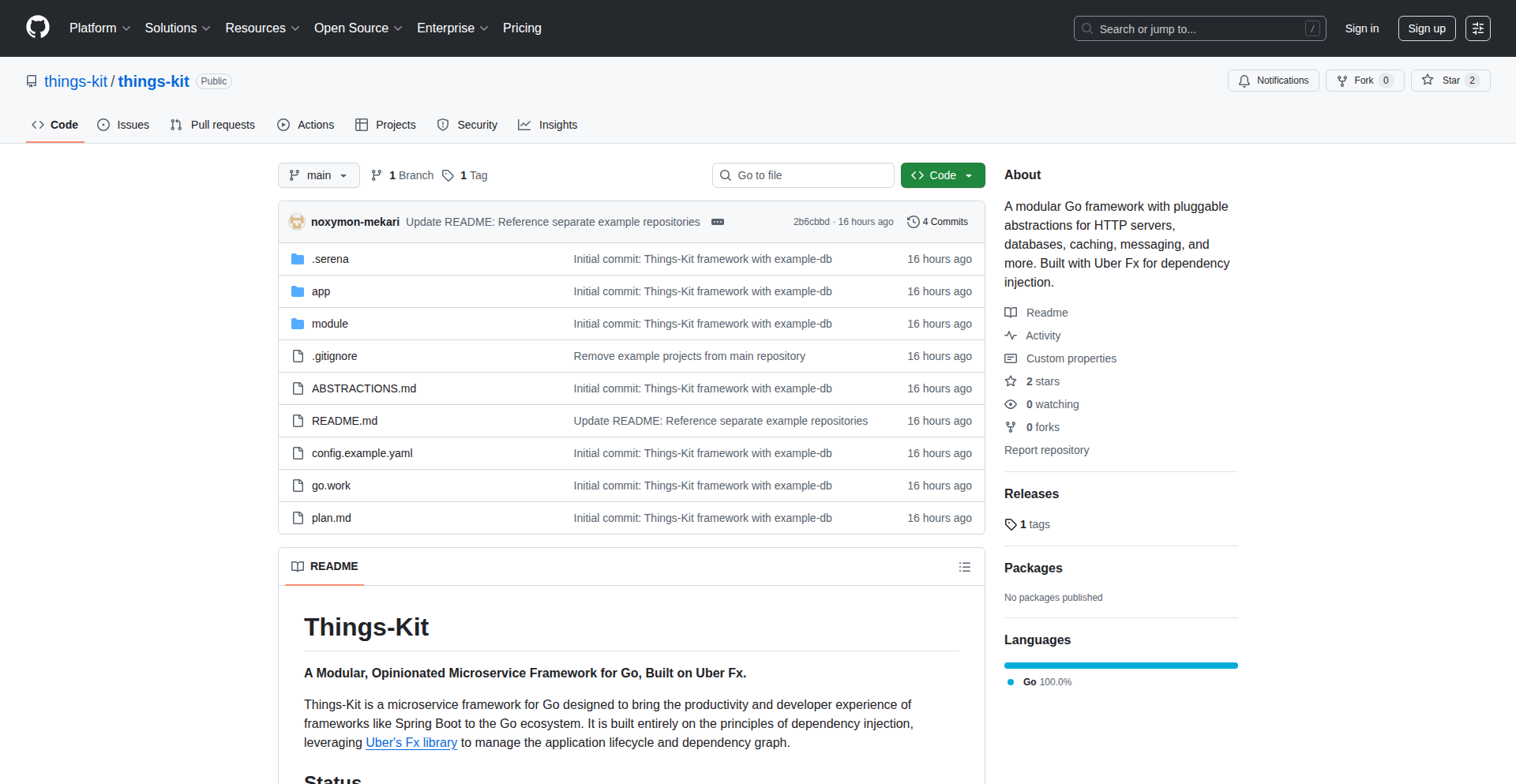Follow the Uber's Fx library link
1516x784 pixels.
411,742
